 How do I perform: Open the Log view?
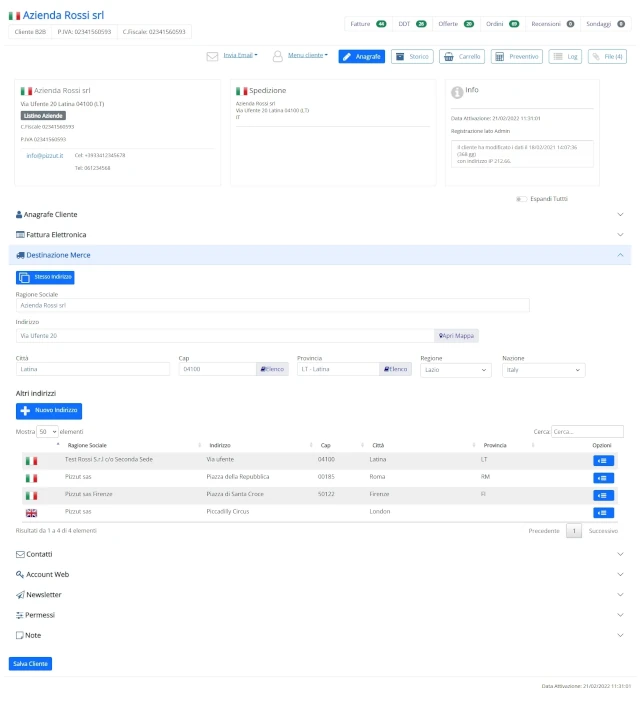pyautogui.click(x=565, y=57)
